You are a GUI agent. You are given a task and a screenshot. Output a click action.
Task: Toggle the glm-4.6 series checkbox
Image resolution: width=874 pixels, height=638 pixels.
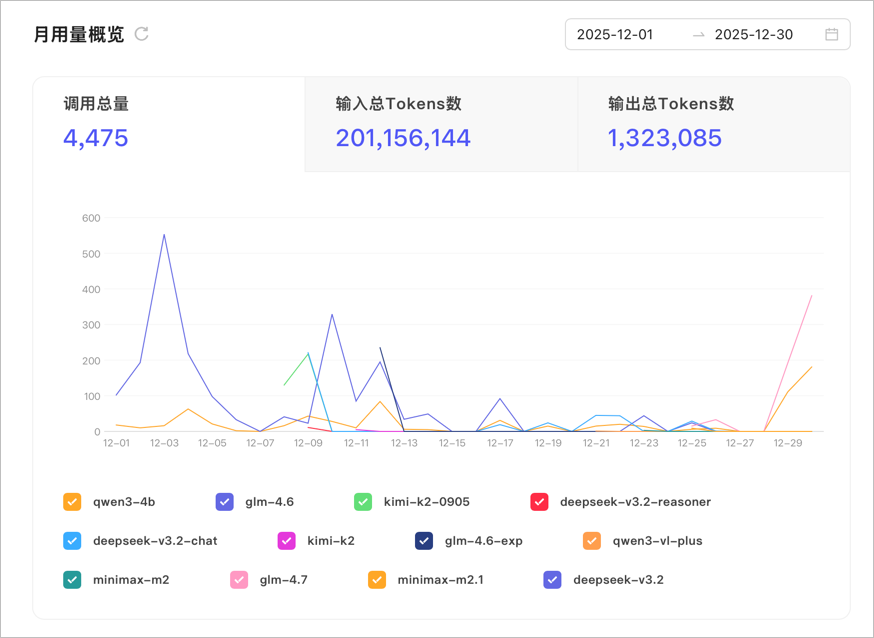[225, 502]
